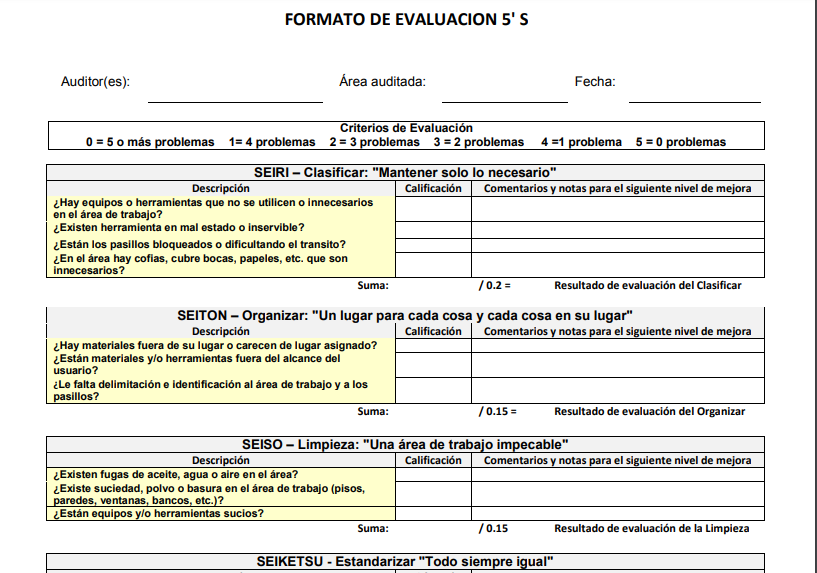The width and height of the screenshot is (817, 573).
Task: Click '3 = 2 problemas' criterion
Action: click(x=479, y=142)
